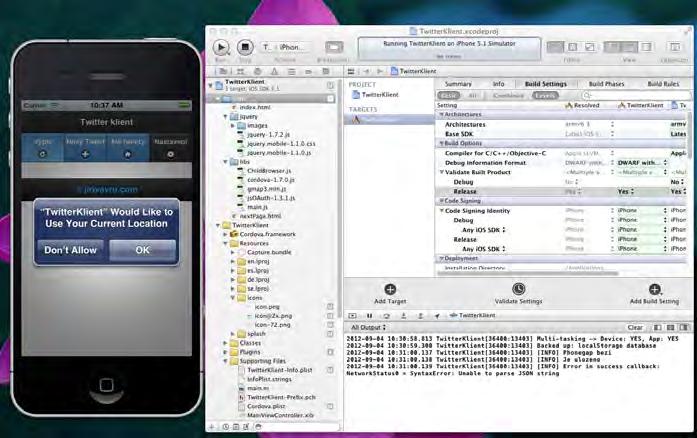Expand the Cordova.framework item
This screenshot has height=438, width=697.
pyautogui.click(x=225, y=234)
